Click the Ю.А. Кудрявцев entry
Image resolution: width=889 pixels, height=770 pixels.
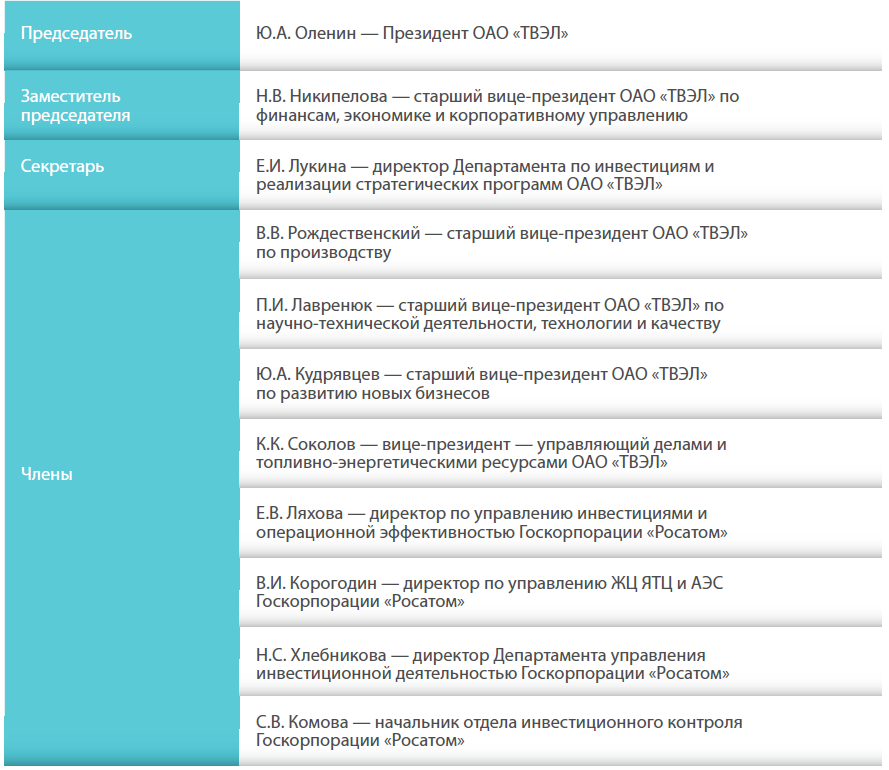tap(560, 384)
